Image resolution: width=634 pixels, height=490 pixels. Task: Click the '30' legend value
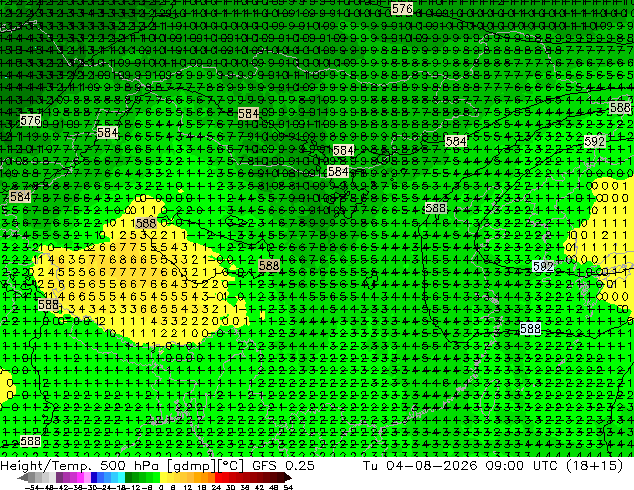[x=230, y=488]
